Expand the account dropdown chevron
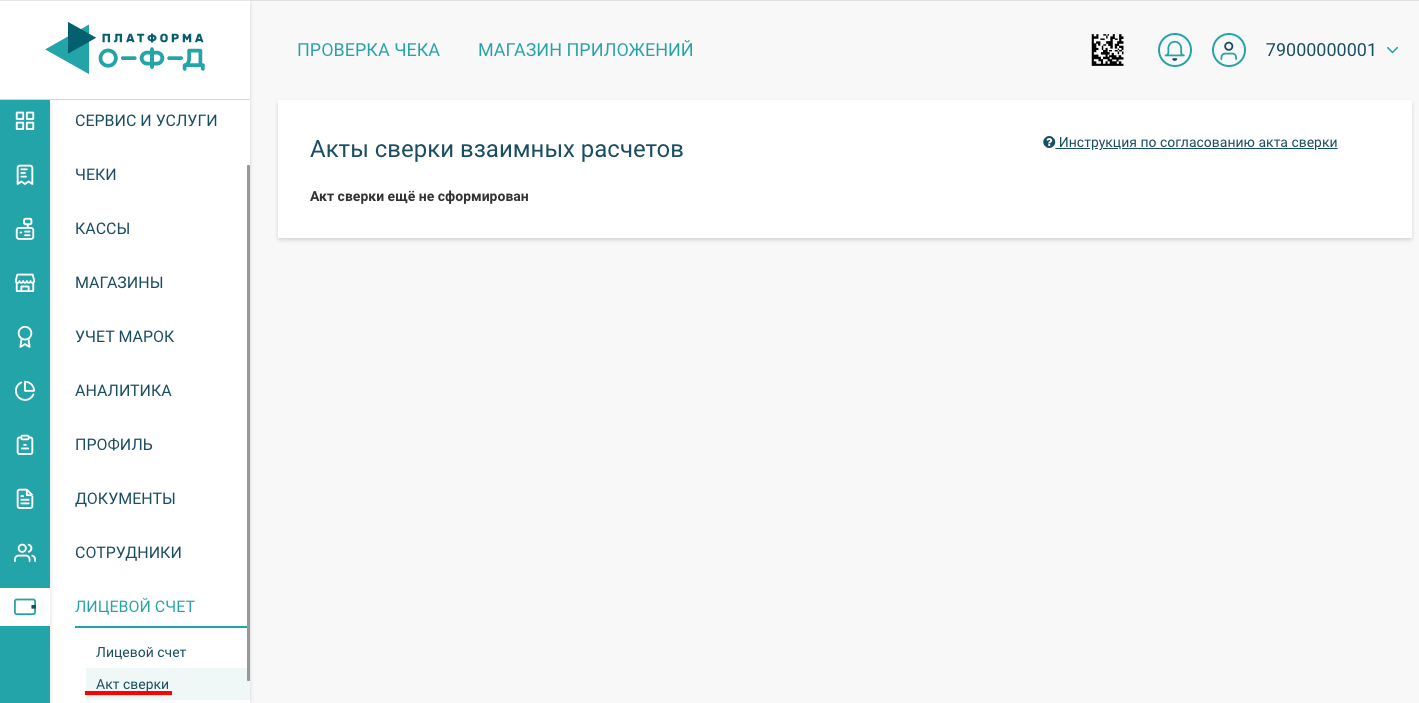The width and height of the screenshot is (1419, 703). [1392, 50]
